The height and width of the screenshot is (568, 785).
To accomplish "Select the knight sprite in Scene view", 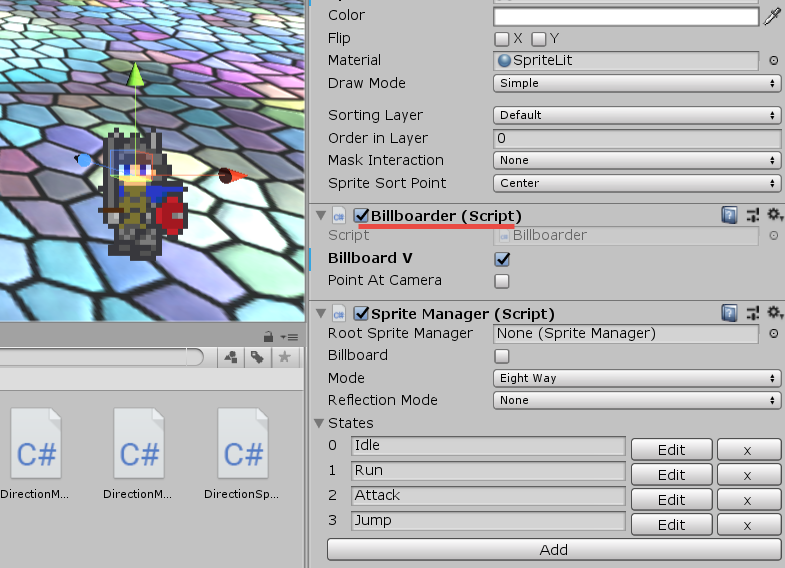I will 143,195.
